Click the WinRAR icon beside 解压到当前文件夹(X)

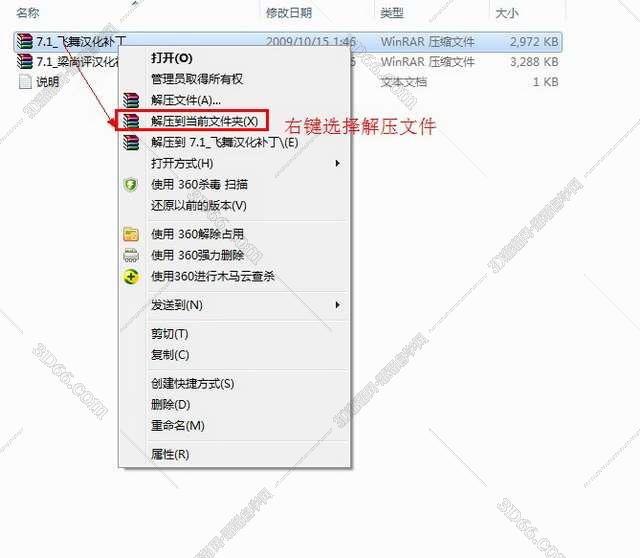(x=131, y=121)
